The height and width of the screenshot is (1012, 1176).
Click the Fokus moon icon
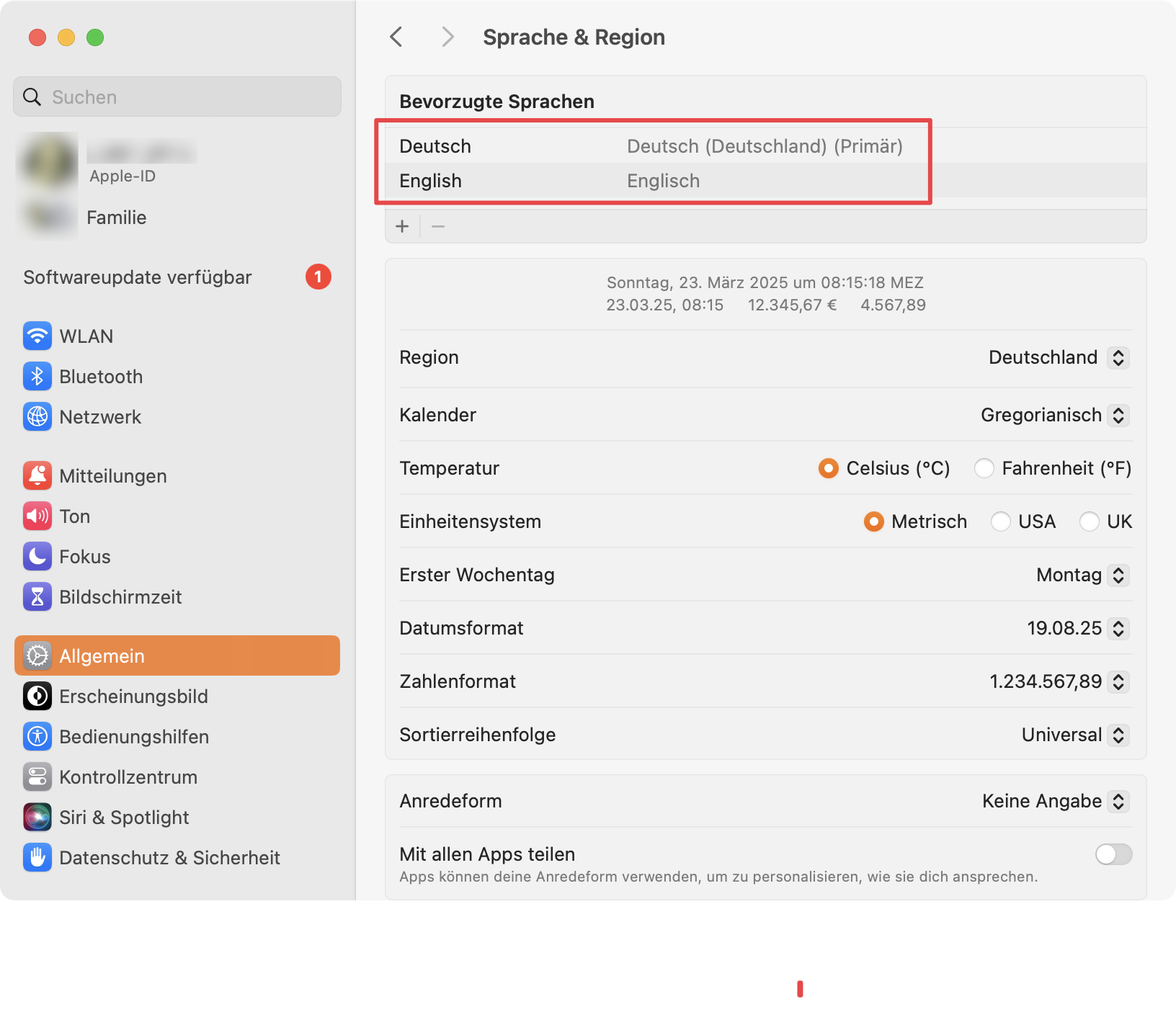pos(37,557)
